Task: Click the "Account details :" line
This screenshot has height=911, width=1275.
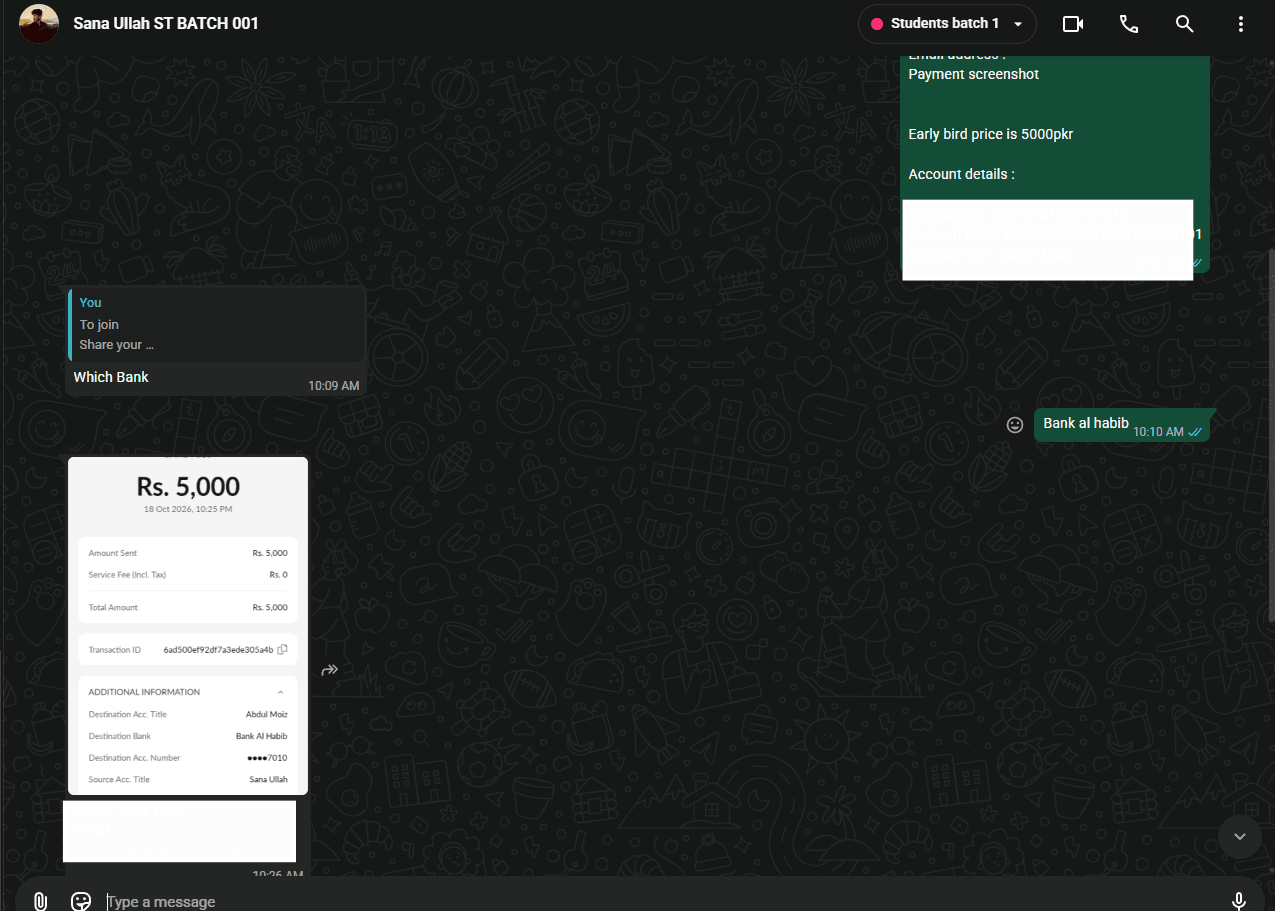Action: pyautogui.click(x=962, y=174)
